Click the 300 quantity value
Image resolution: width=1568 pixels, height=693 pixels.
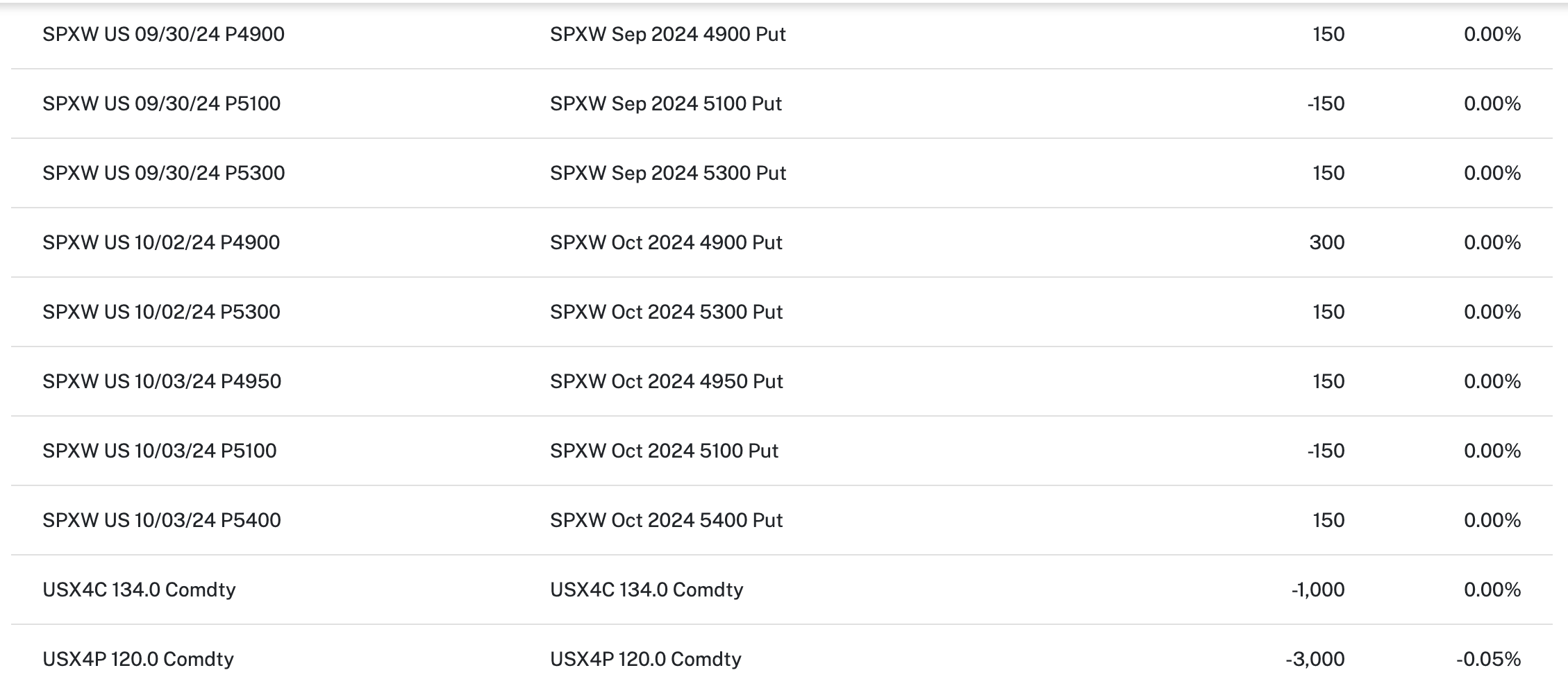click(1326, 242)
